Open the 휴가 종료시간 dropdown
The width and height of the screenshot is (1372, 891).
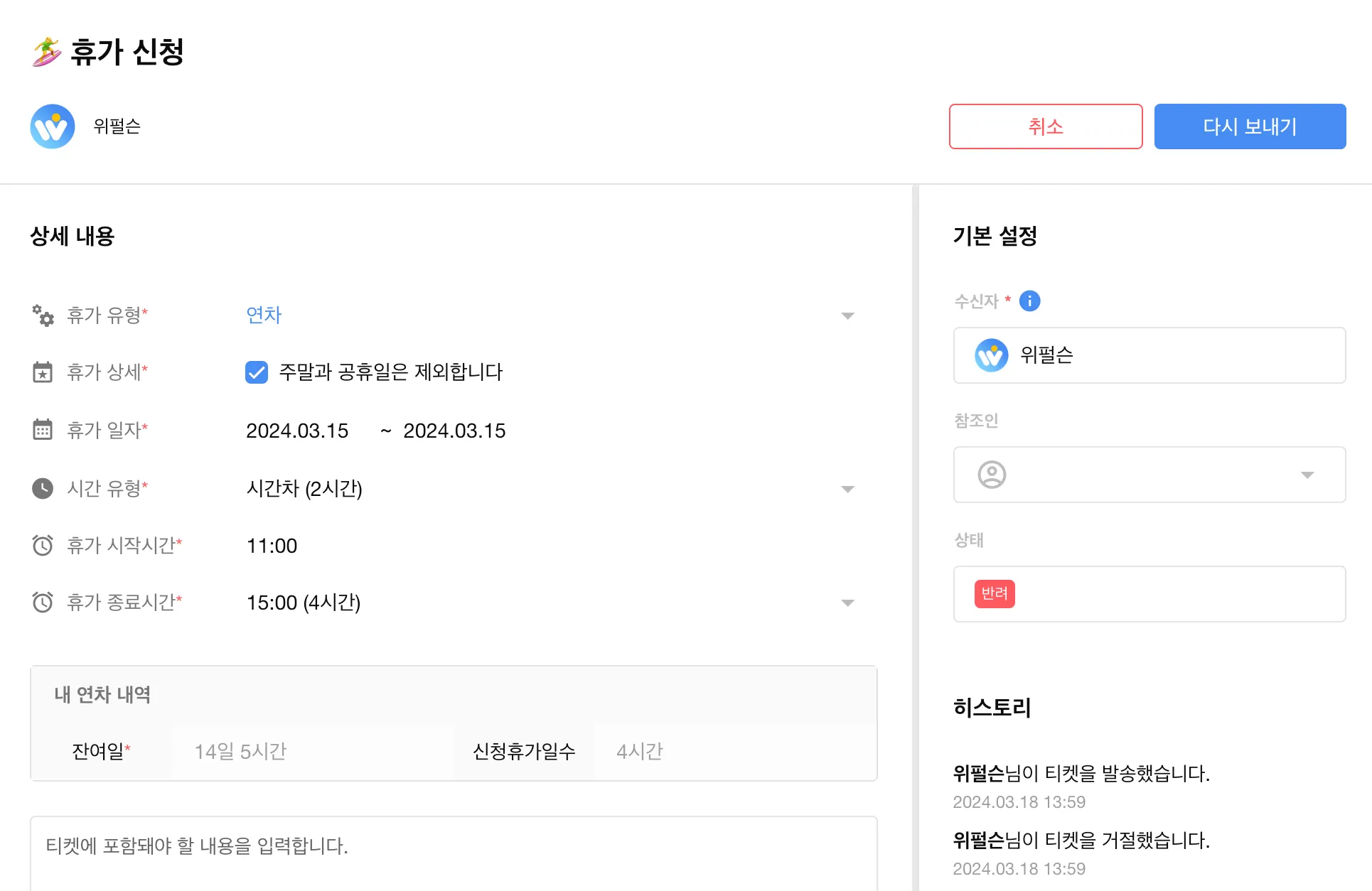tap(847, 603)
